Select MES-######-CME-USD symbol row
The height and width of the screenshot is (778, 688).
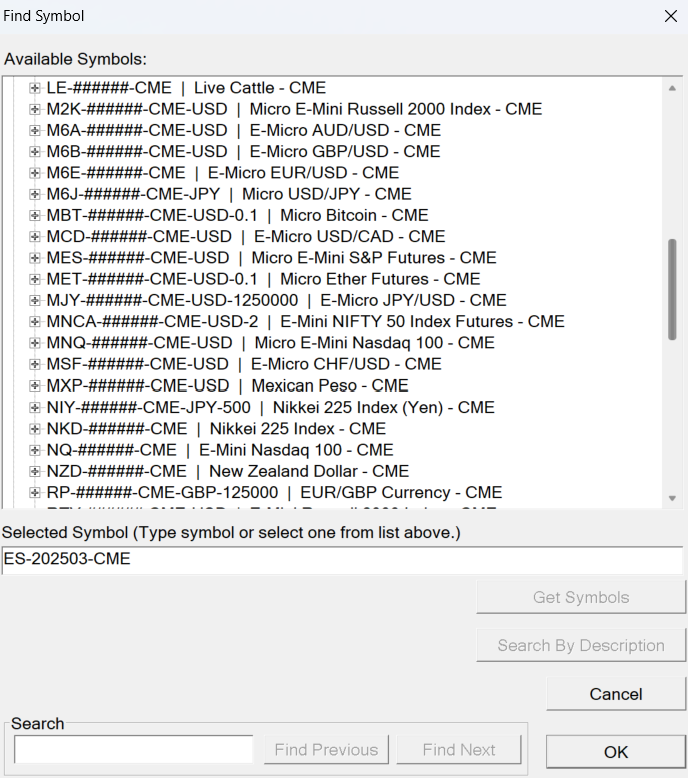click(271, 258)
